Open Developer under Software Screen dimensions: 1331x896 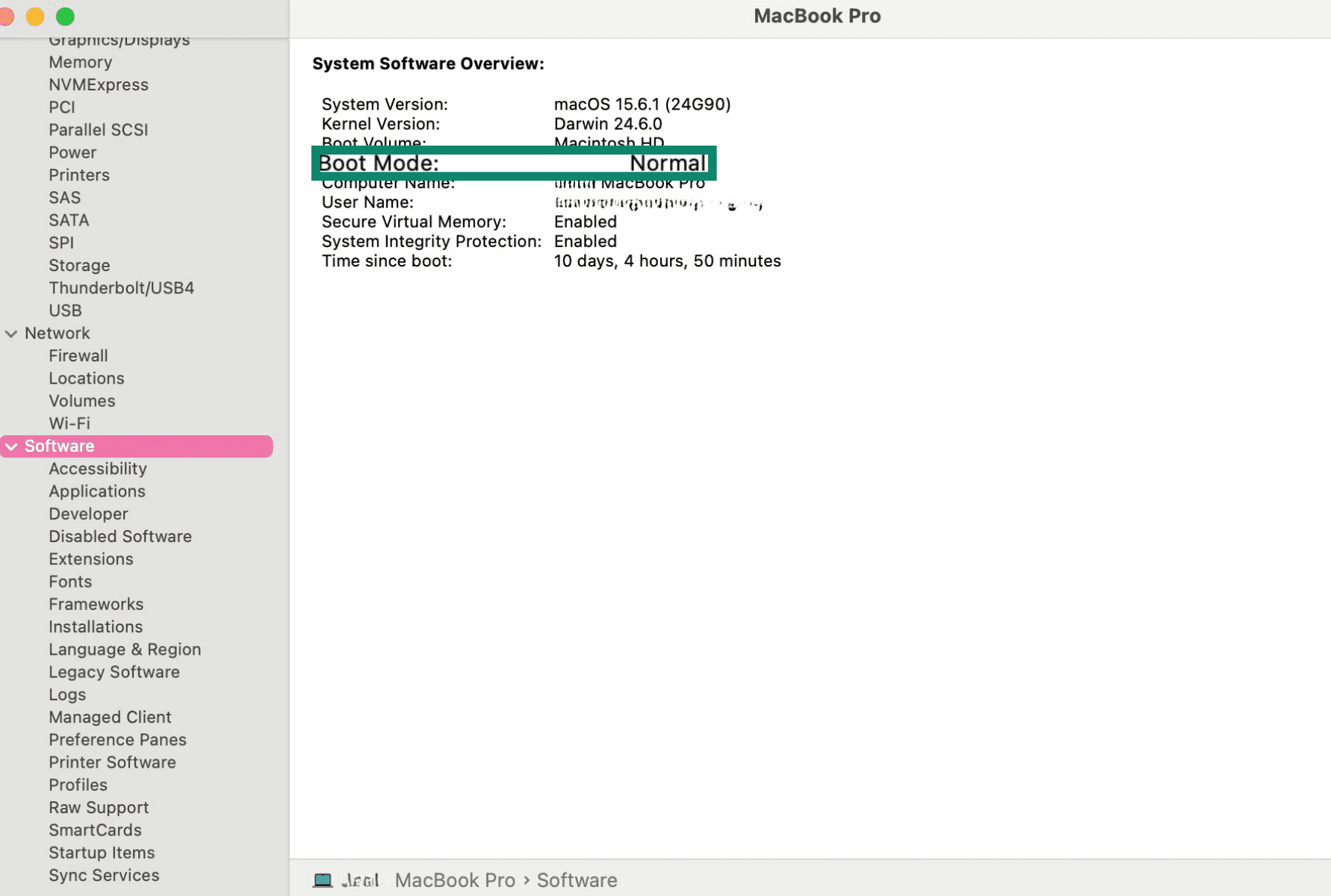[x=88, y=514]
